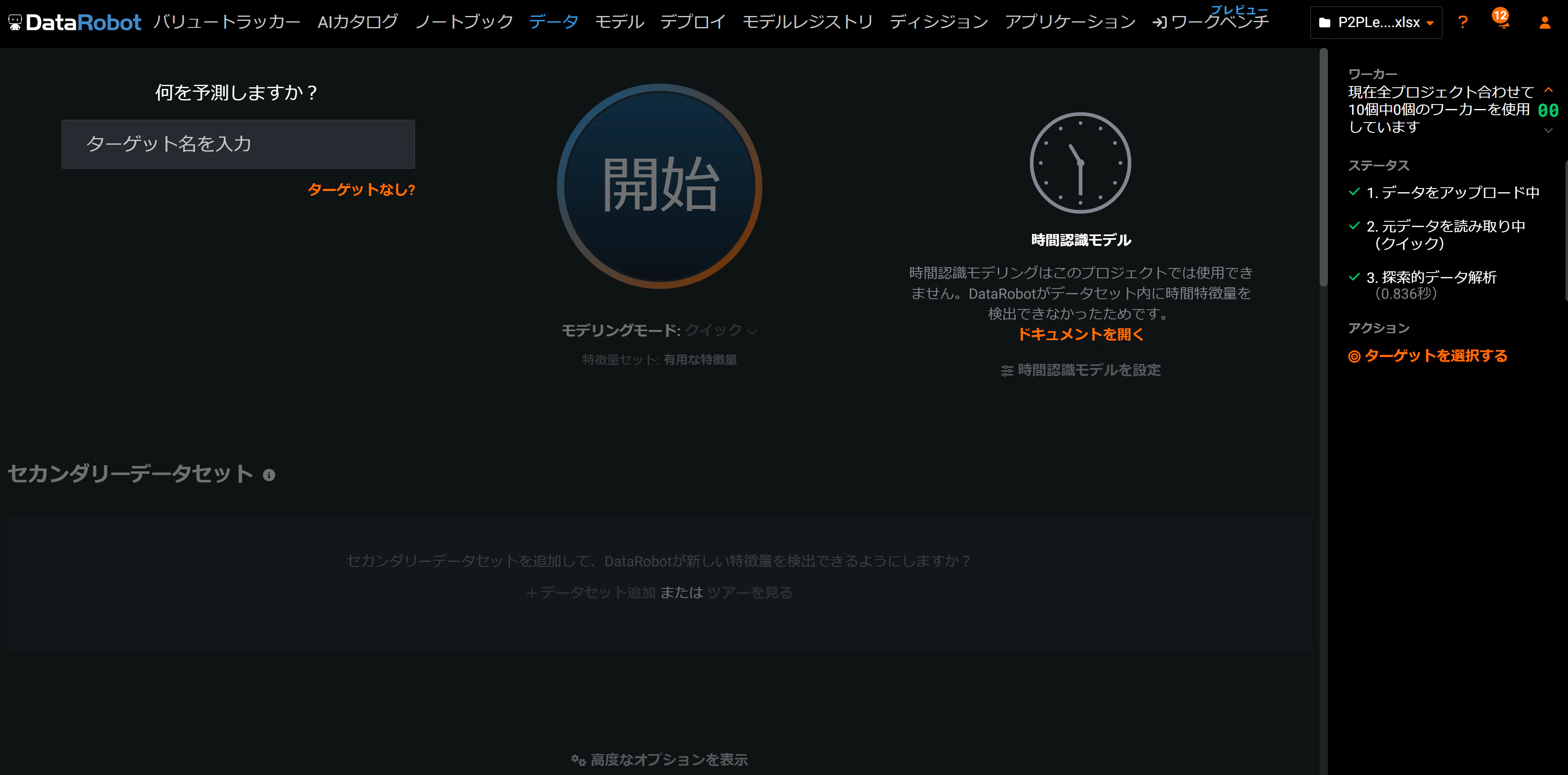Open the デプロイ tab
Image resolution: width=1568 pixels, height=775 pixels.
[x=693, y=23]
